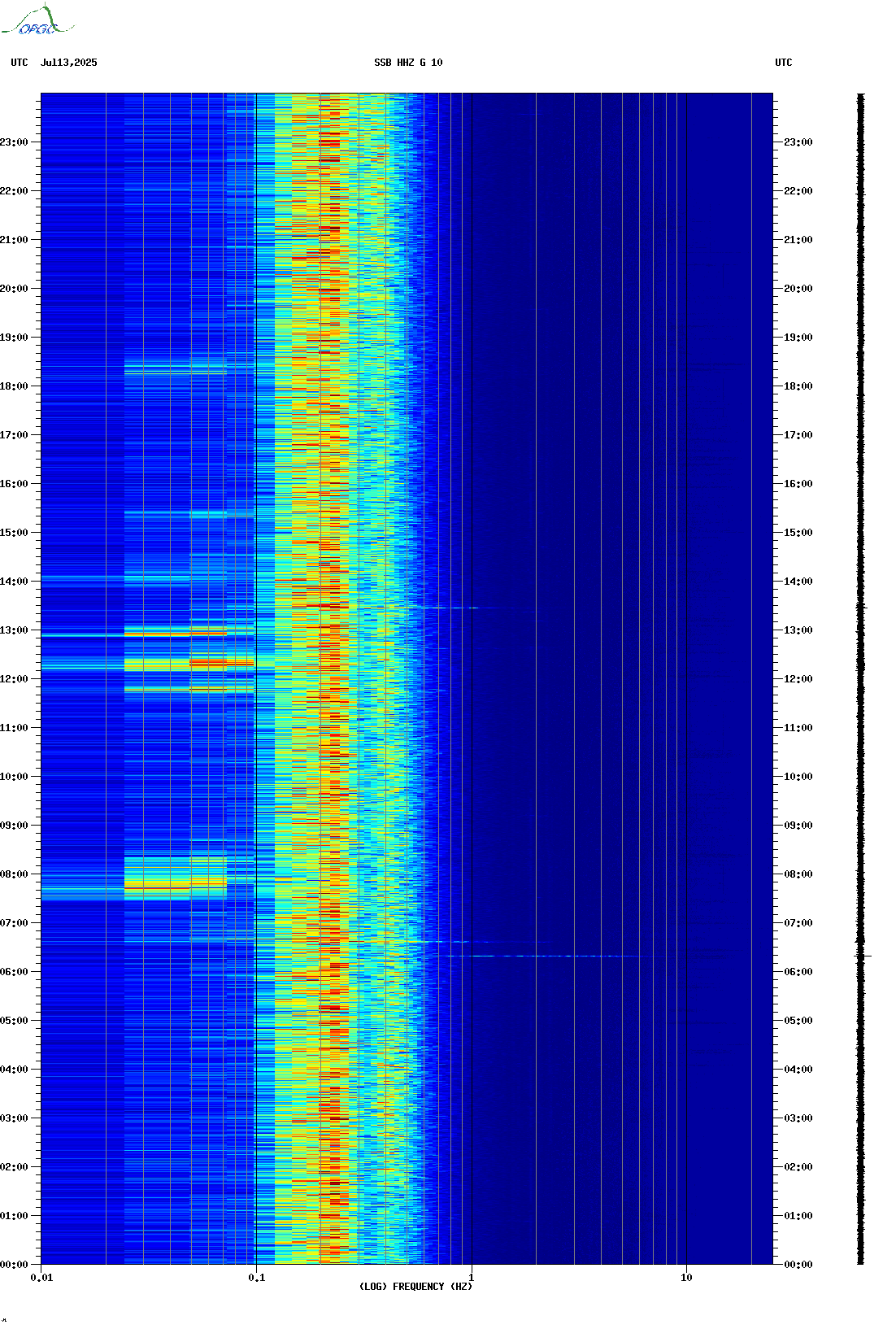Select the SSB HHZ G 10 station title

[x=408, y=63]
